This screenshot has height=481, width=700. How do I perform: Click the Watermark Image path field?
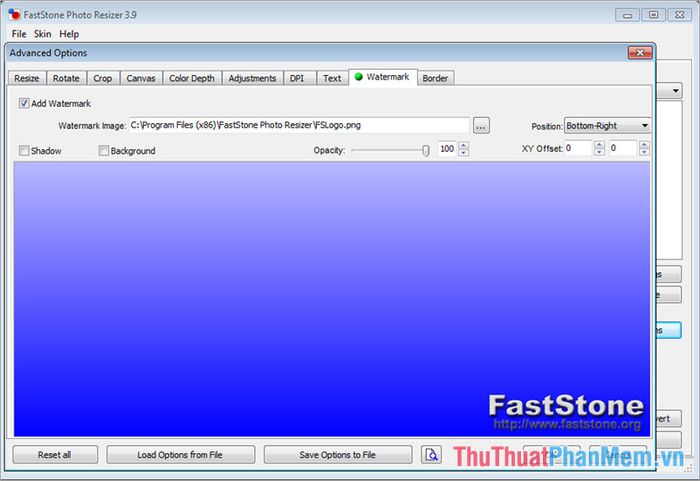click(299, 125)
